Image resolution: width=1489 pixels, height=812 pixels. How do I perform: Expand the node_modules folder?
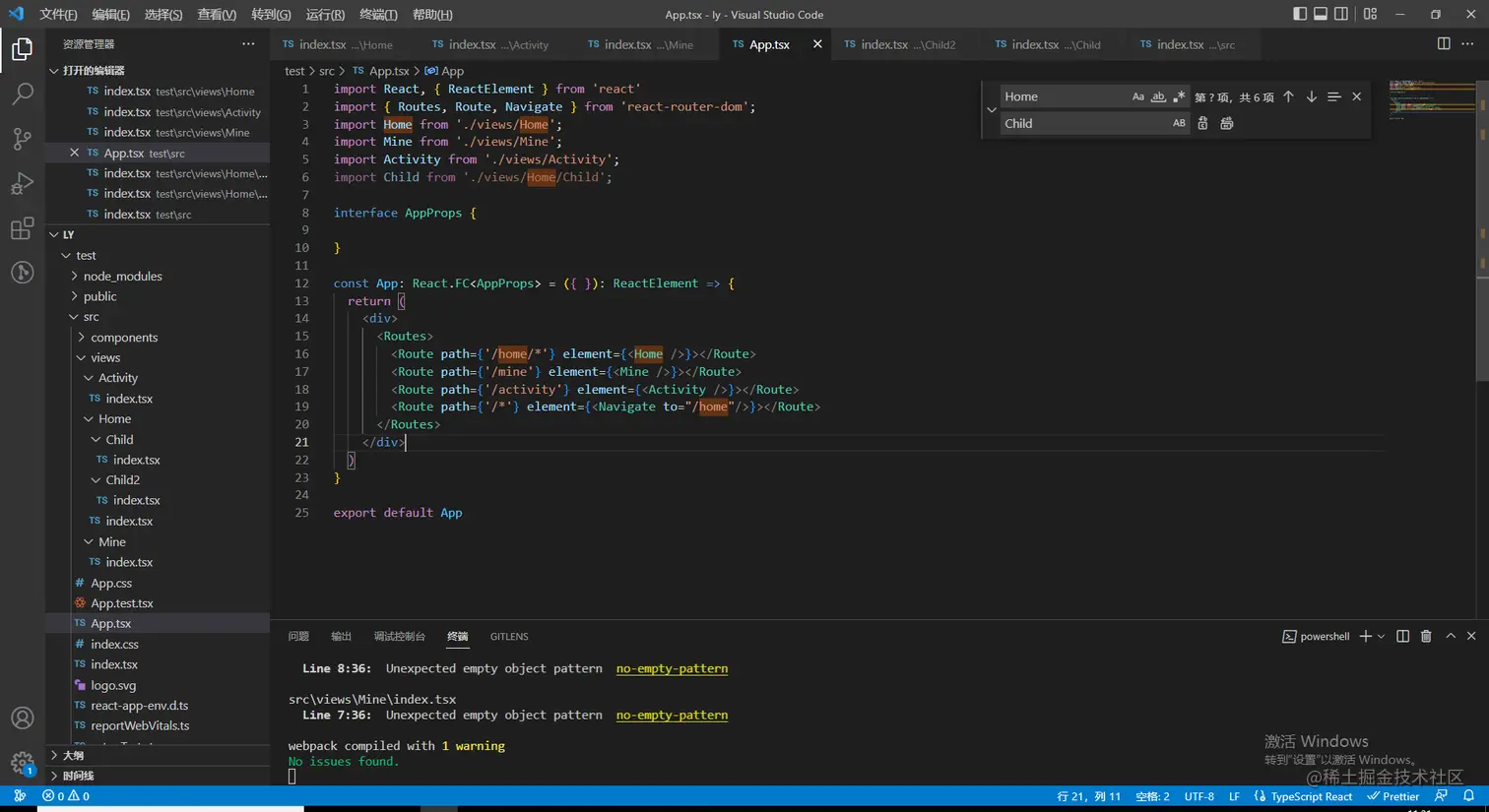coord(122,276)
